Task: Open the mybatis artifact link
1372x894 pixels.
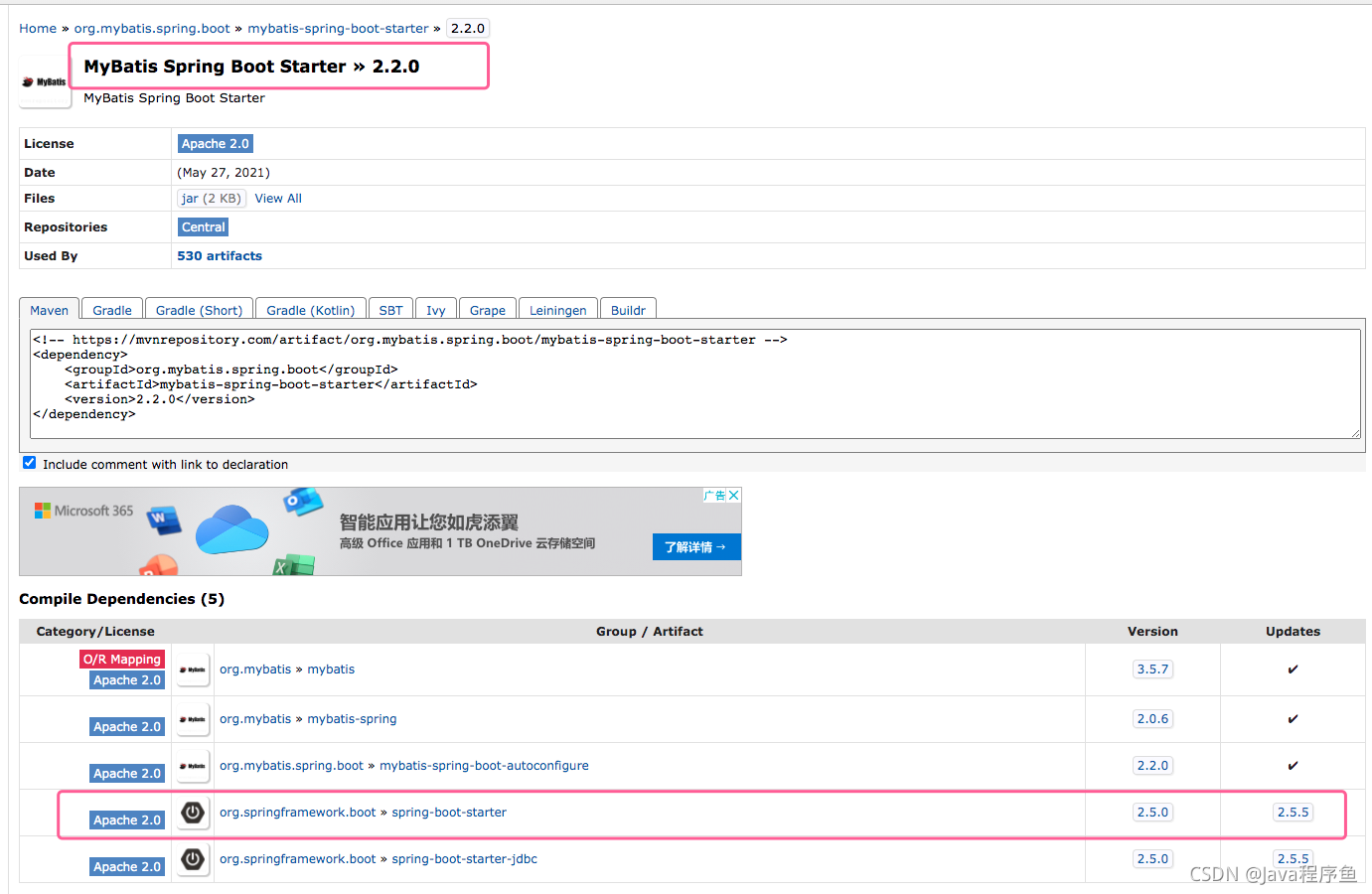Action: click(331, 670)
